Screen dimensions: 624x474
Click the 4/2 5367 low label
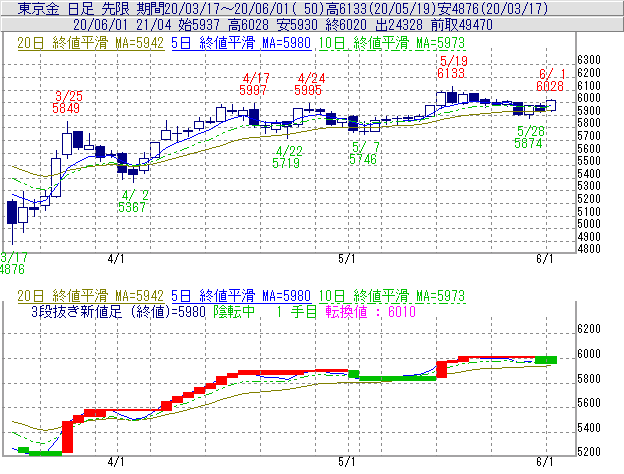point(133,201)
